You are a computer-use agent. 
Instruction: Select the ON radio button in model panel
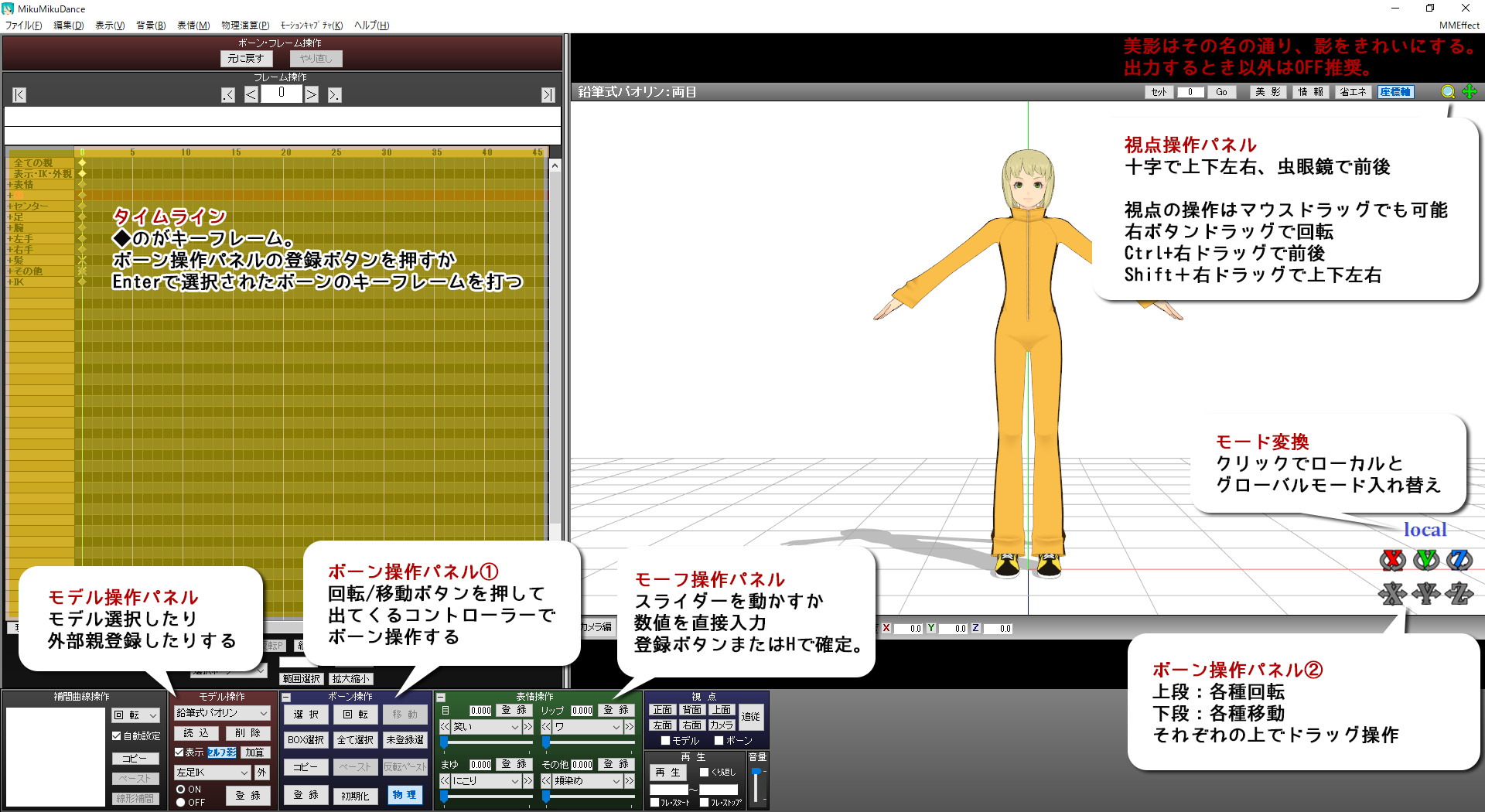(x=180, y=789)
